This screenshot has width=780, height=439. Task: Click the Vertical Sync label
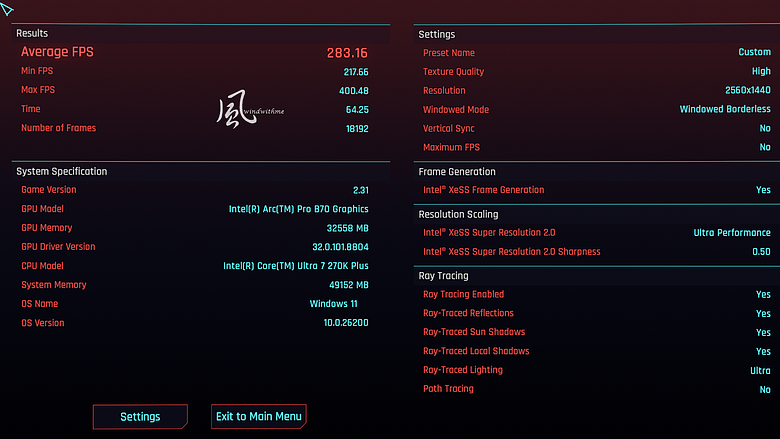pyautogui.click(x=448, y=128)
